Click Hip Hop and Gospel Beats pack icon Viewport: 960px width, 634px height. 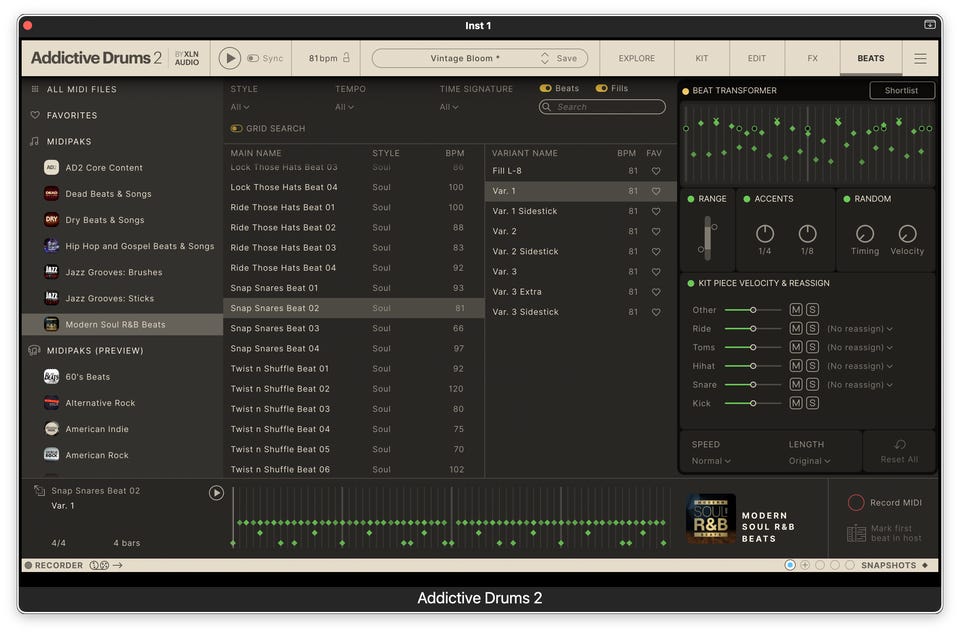pyautogui.click(x=51, y=246)
